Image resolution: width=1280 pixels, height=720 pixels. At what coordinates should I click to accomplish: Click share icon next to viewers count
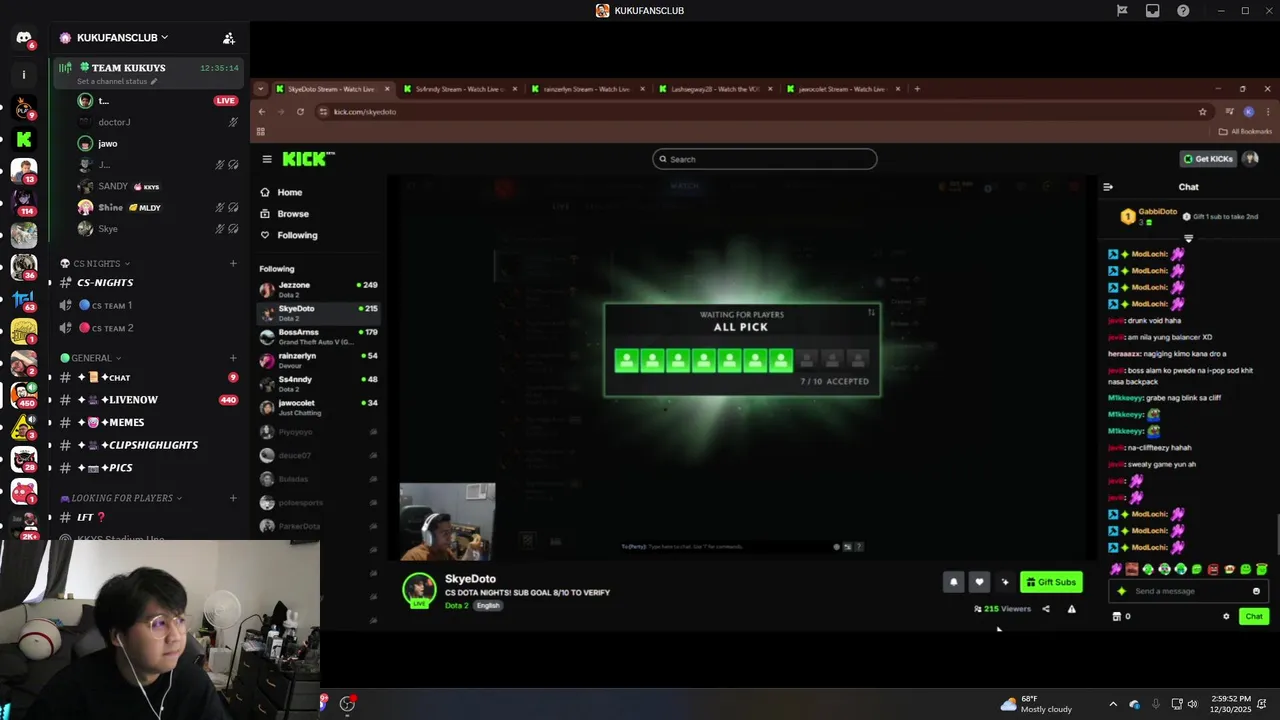tap(1046, 609)
